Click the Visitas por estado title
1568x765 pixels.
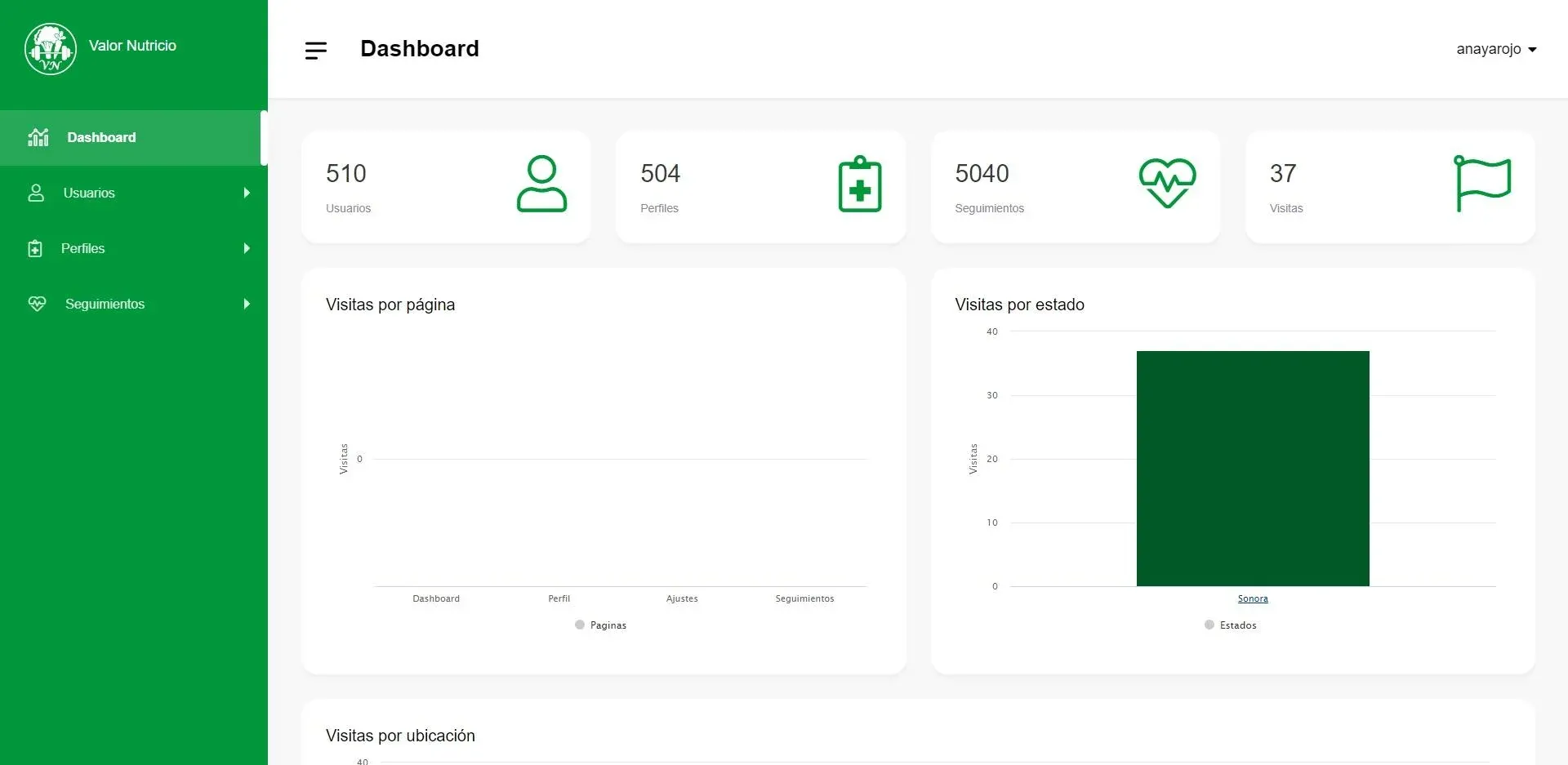tap(1020, 305)
